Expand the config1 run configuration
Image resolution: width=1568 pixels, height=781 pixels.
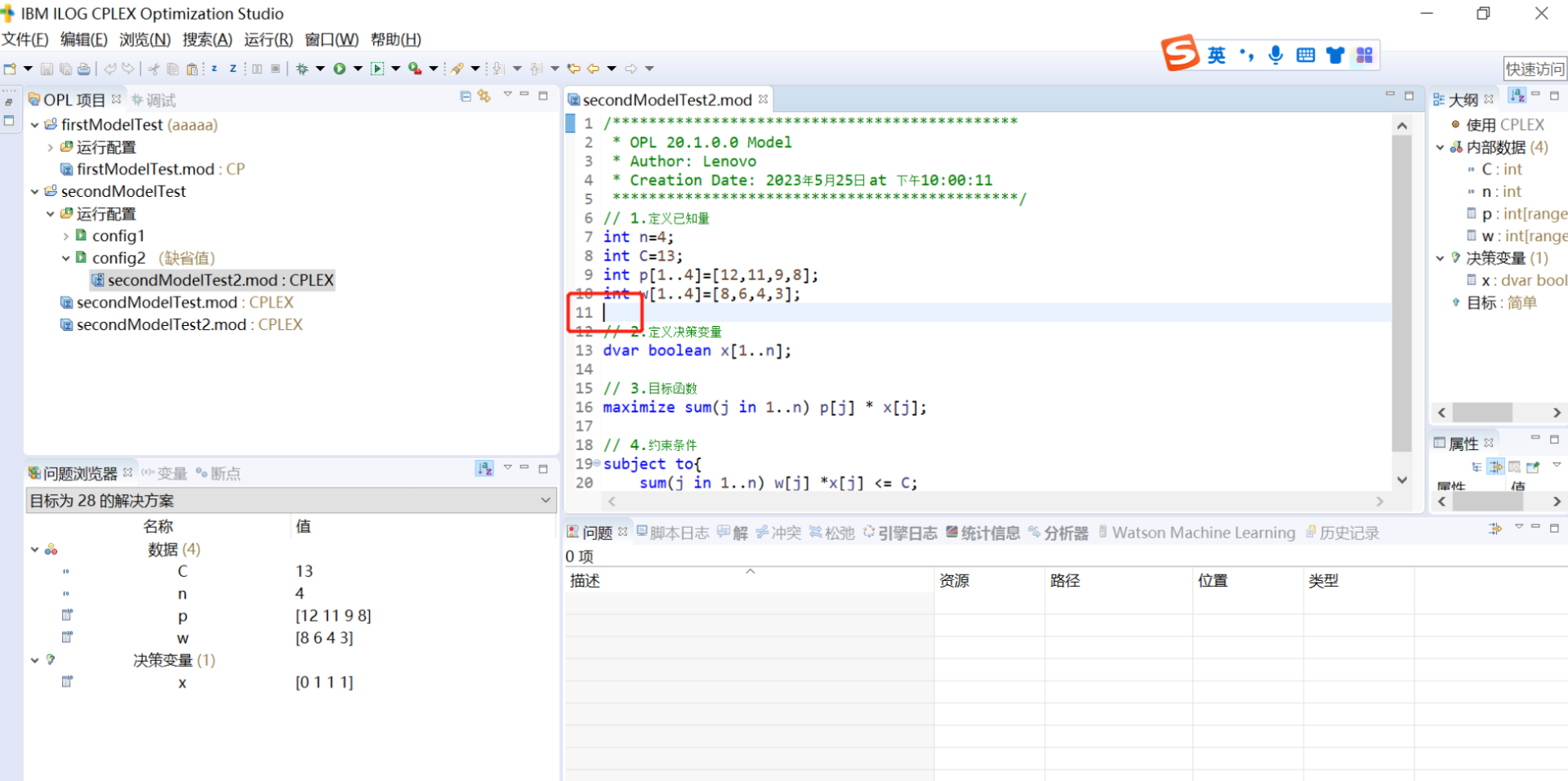tap(66, 236)
